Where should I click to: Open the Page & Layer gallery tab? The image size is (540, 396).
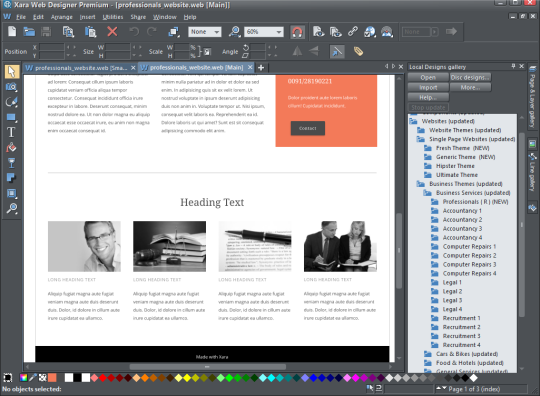point(532,97)
